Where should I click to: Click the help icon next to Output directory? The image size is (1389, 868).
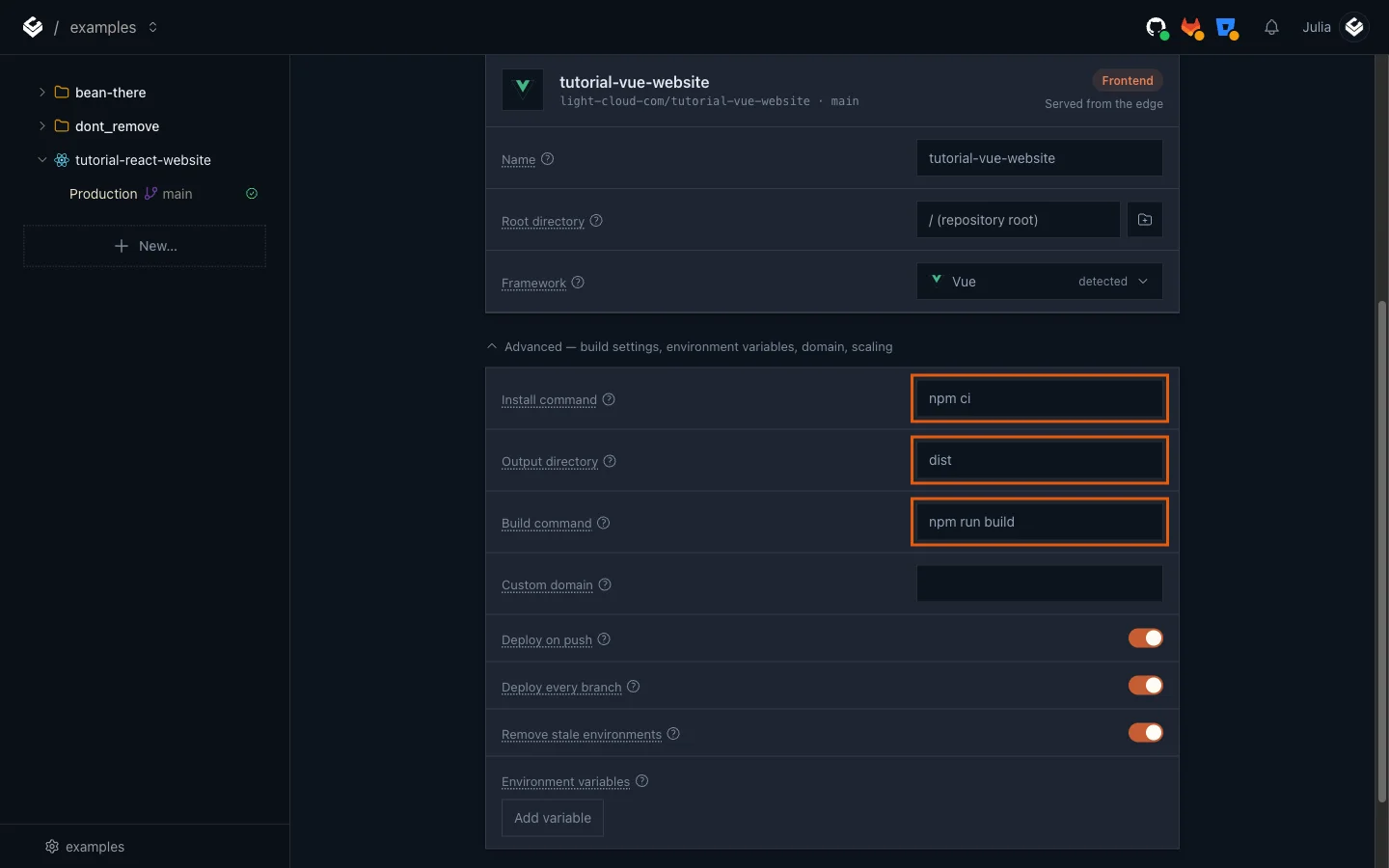pyautogui.click(x=610, y=461)
